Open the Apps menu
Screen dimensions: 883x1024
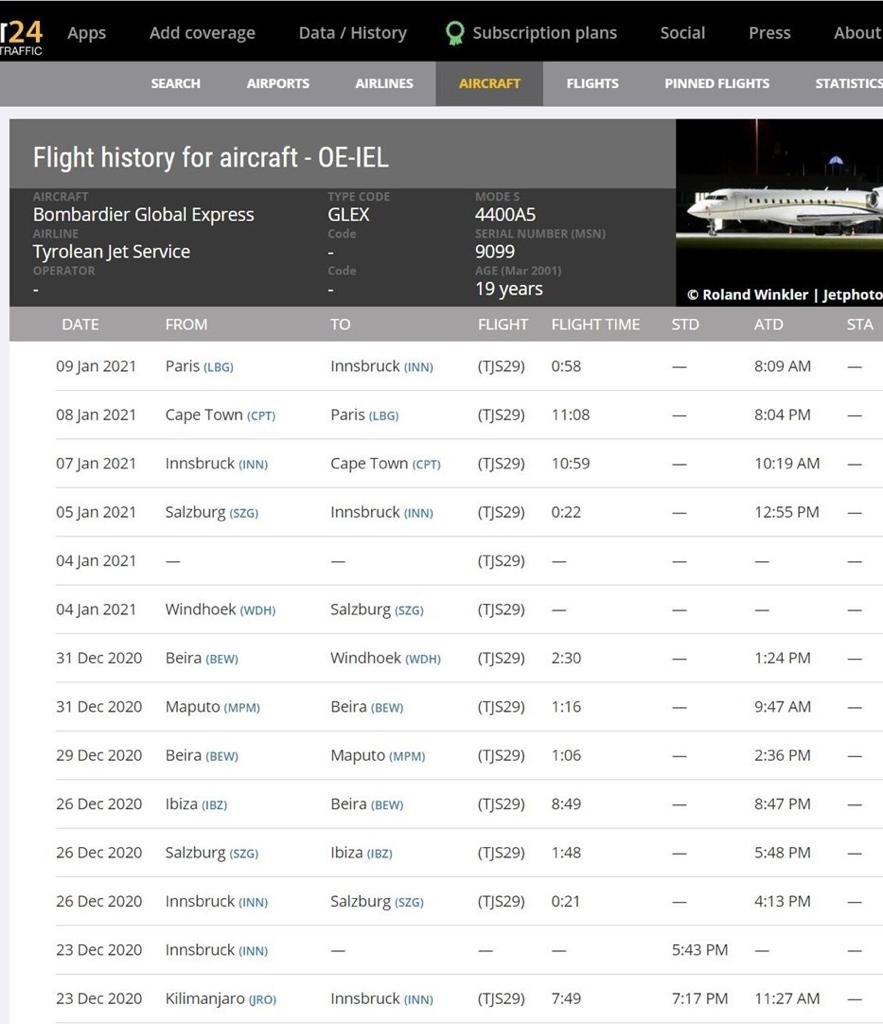(86, 33)
